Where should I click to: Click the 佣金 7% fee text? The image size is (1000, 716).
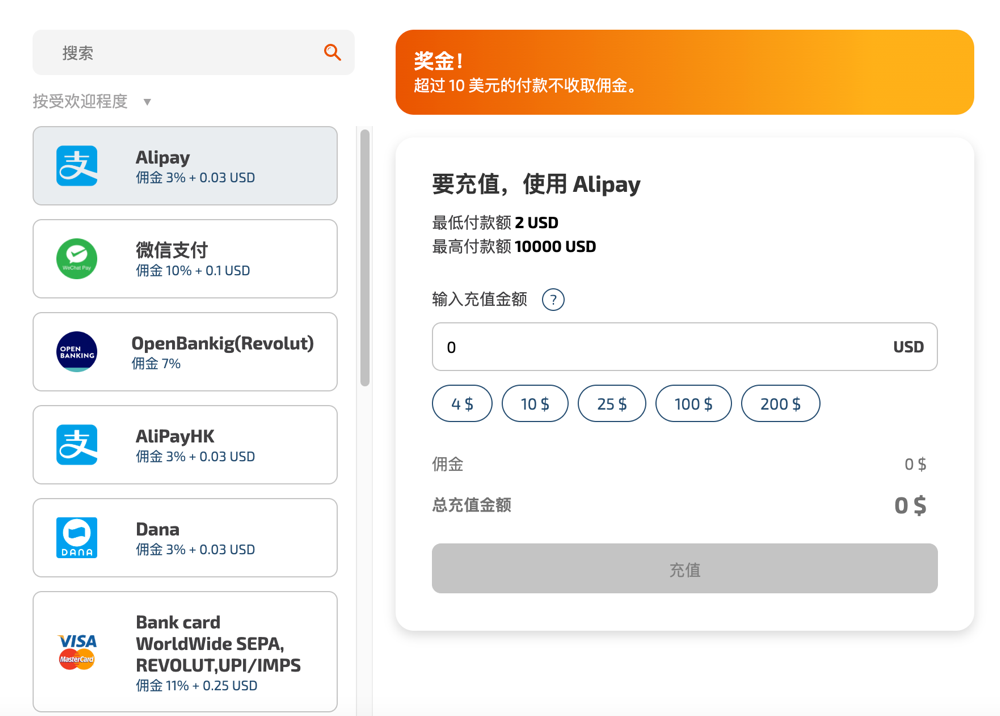(x=156, y=364)
